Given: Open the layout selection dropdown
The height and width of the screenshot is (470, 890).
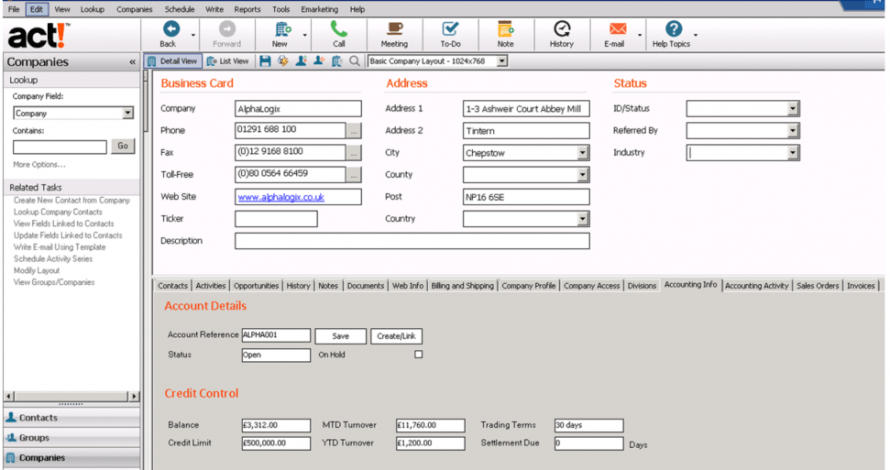Looking at the screenshot, I should tap(502, 61).
